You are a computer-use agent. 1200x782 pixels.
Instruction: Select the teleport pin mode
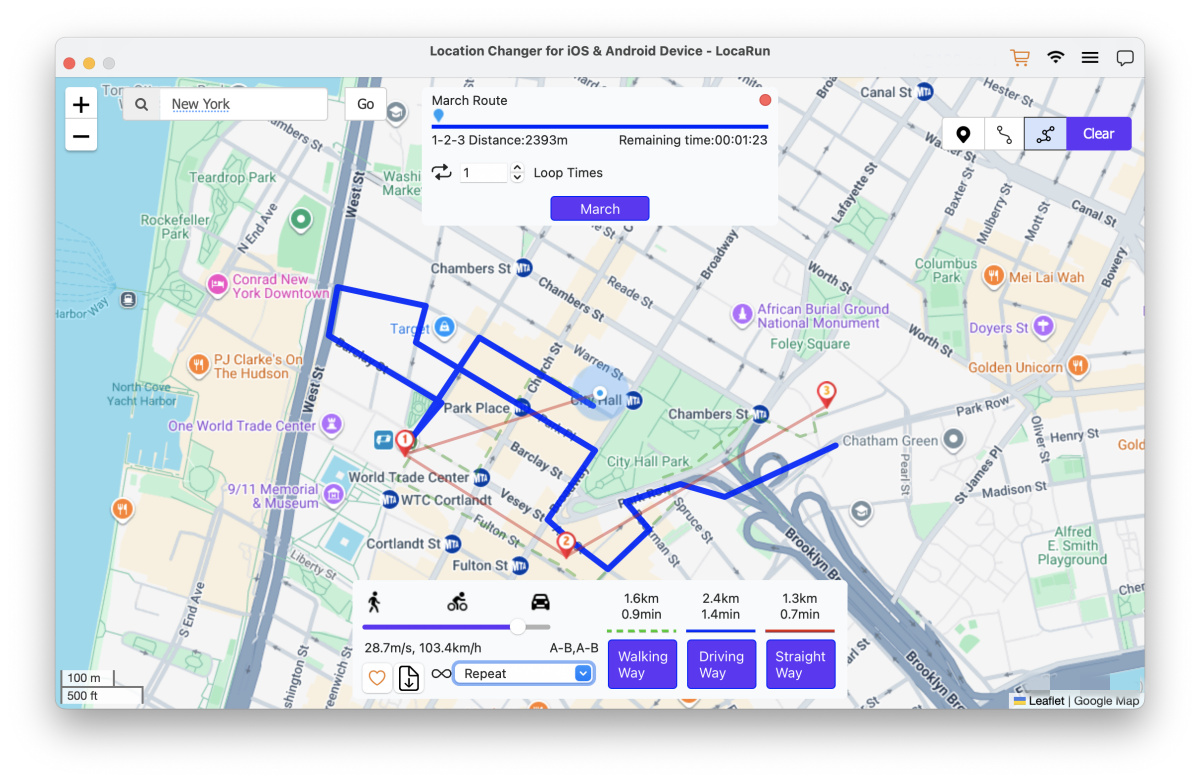(x=963, y=134)
